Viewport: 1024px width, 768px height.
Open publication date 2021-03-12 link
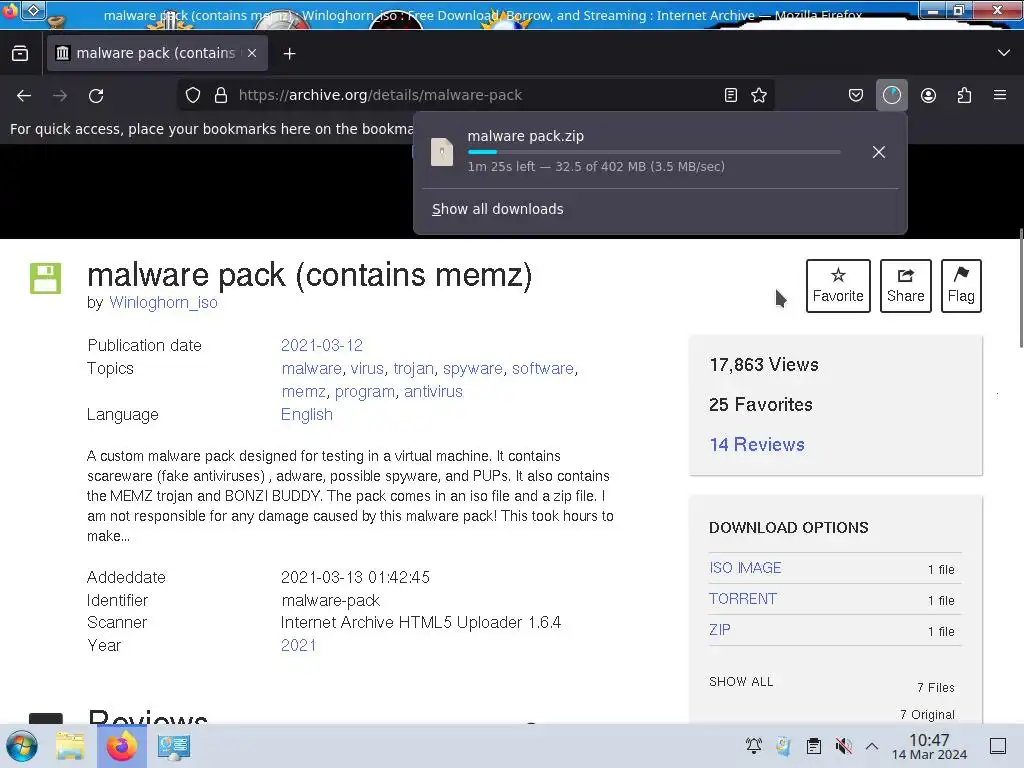pos(321,345)
